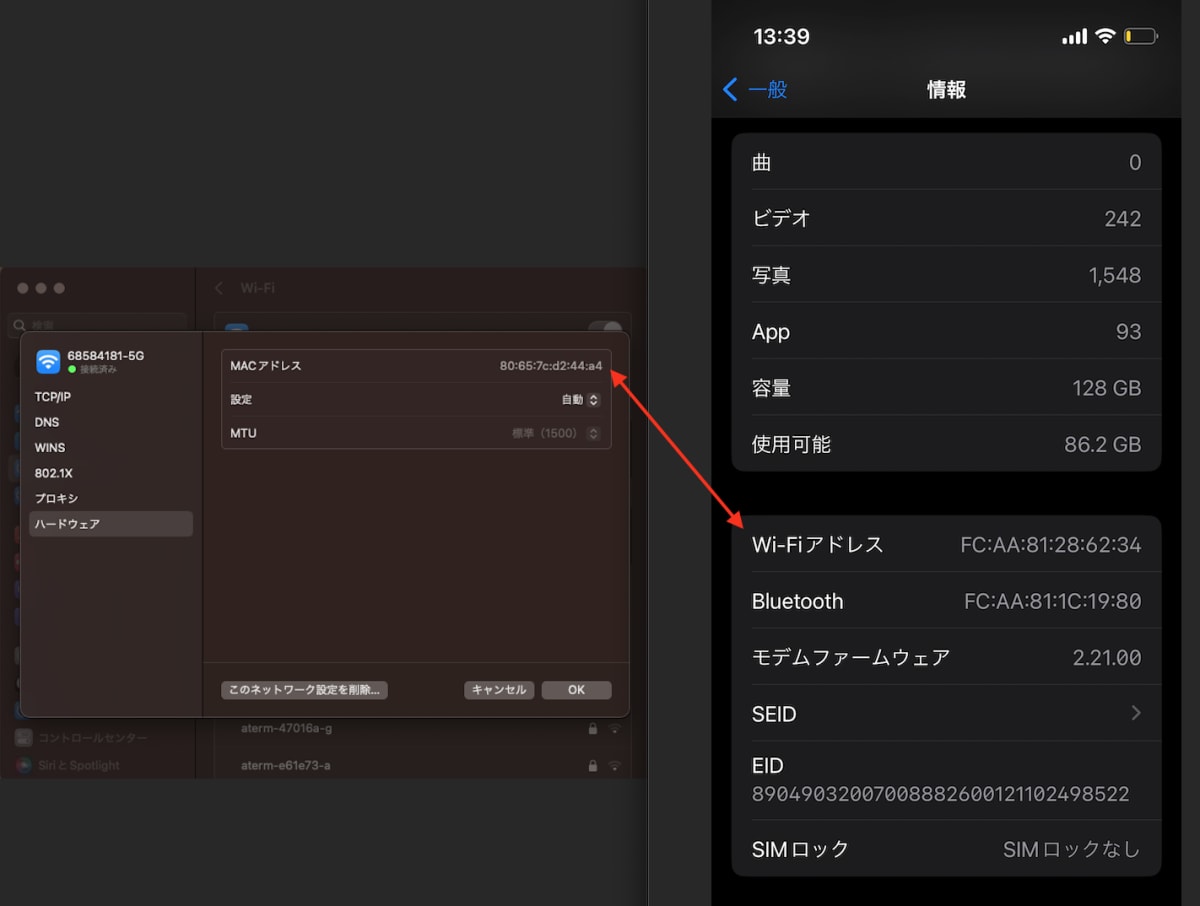Click the コントロールセンター sidebar icon

point(24,738)
